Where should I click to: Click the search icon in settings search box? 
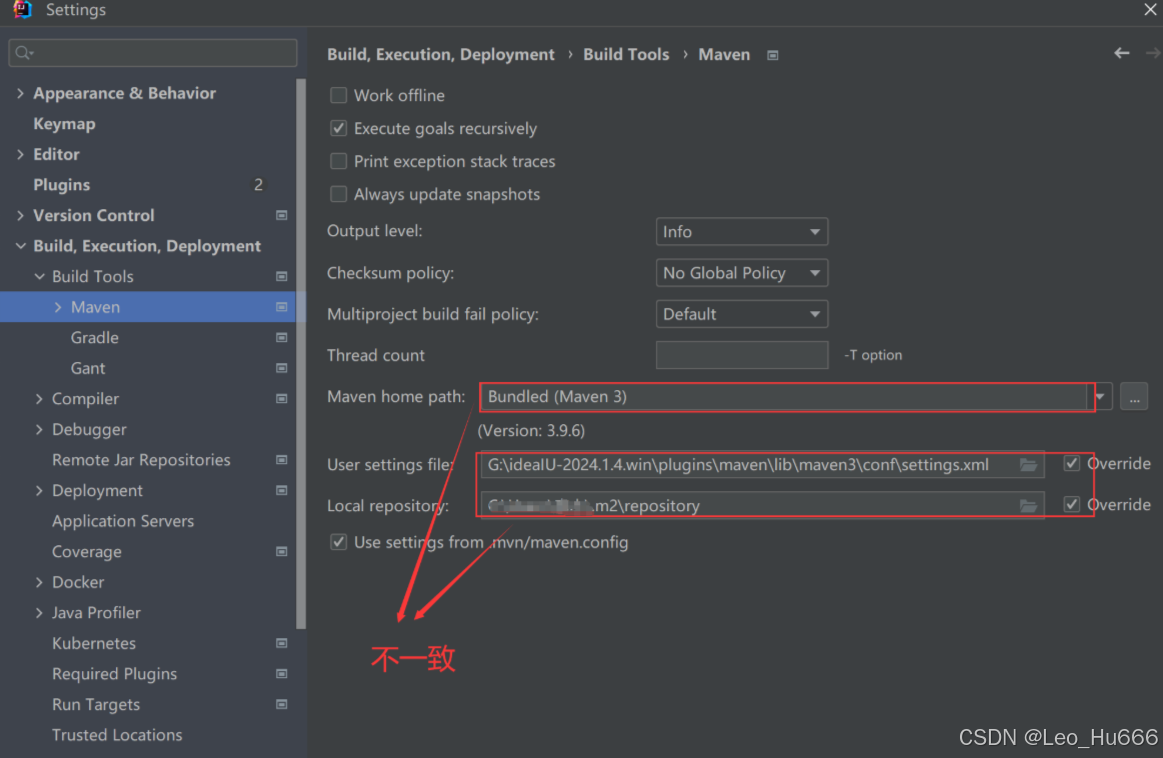[24, 53]
